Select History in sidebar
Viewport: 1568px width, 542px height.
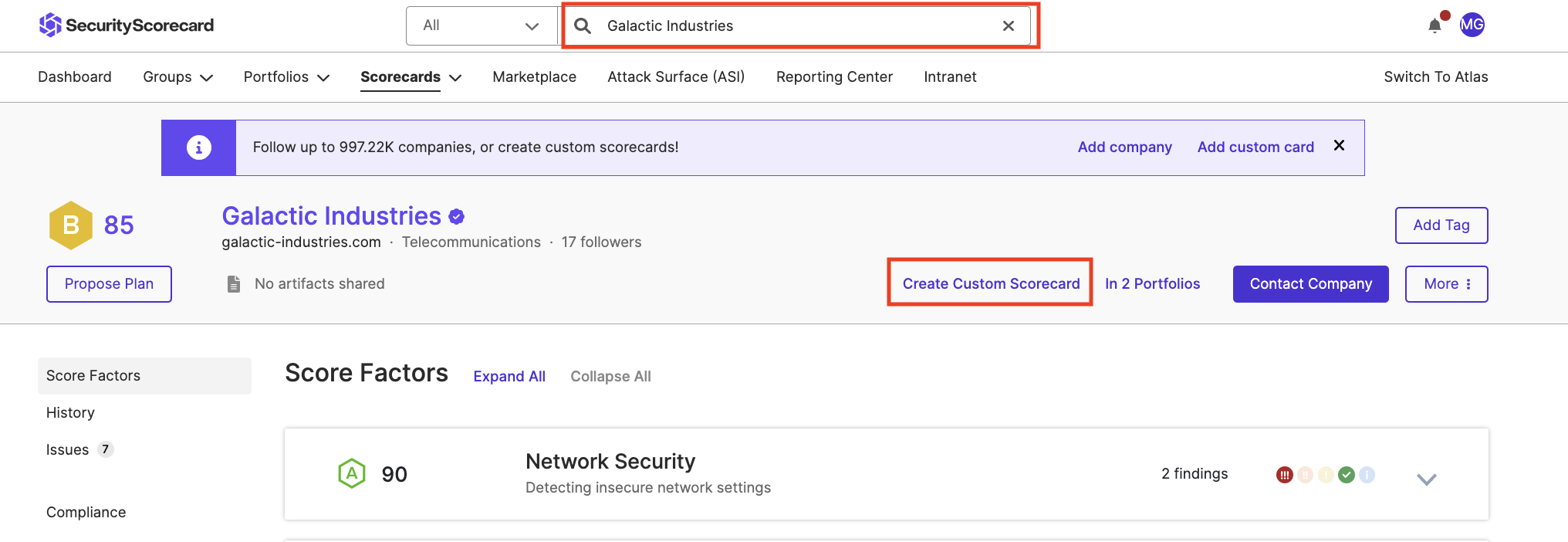click(x=70, y=412)
